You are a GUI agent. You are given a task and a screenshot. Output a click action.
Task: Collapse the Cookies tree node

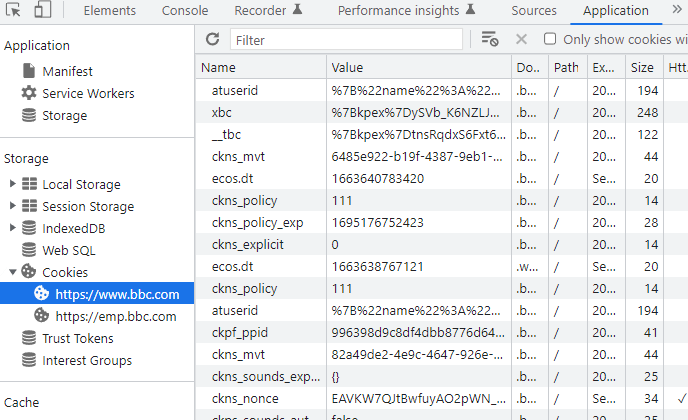coord(12,272)
